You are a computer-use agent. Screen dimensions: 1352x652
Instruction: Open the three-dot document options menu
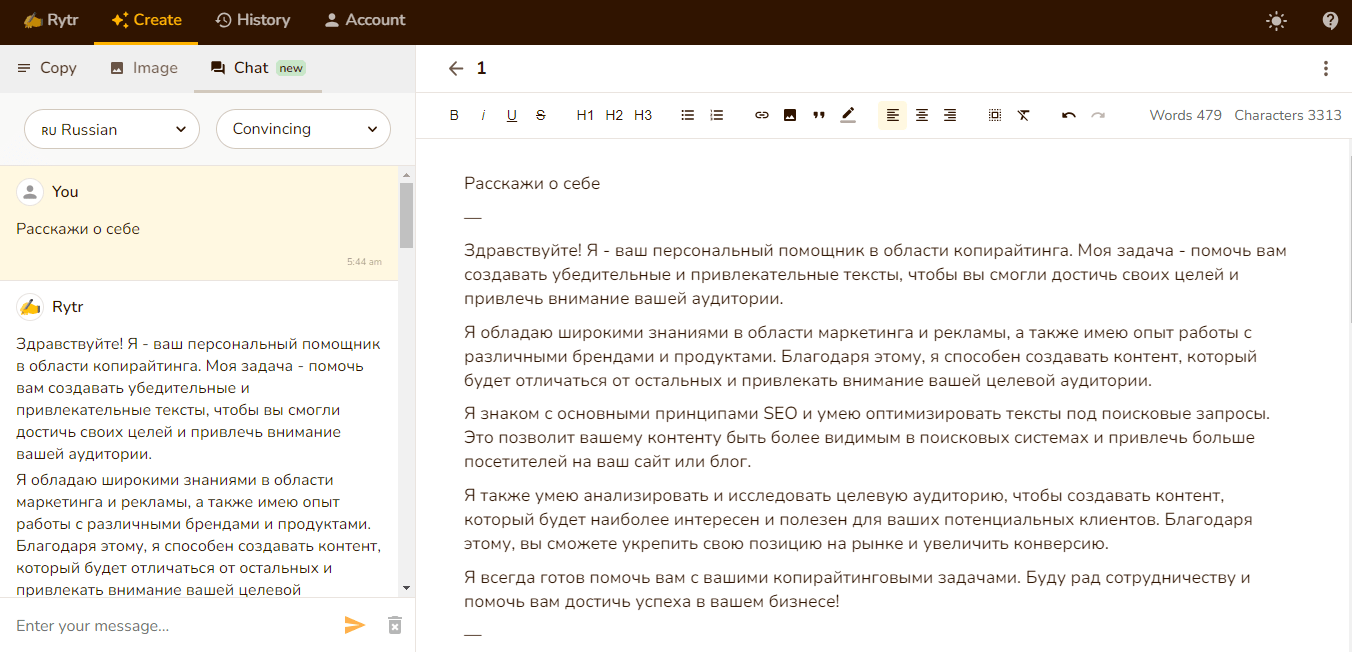pyautogui.click(x=1326, y=68)
